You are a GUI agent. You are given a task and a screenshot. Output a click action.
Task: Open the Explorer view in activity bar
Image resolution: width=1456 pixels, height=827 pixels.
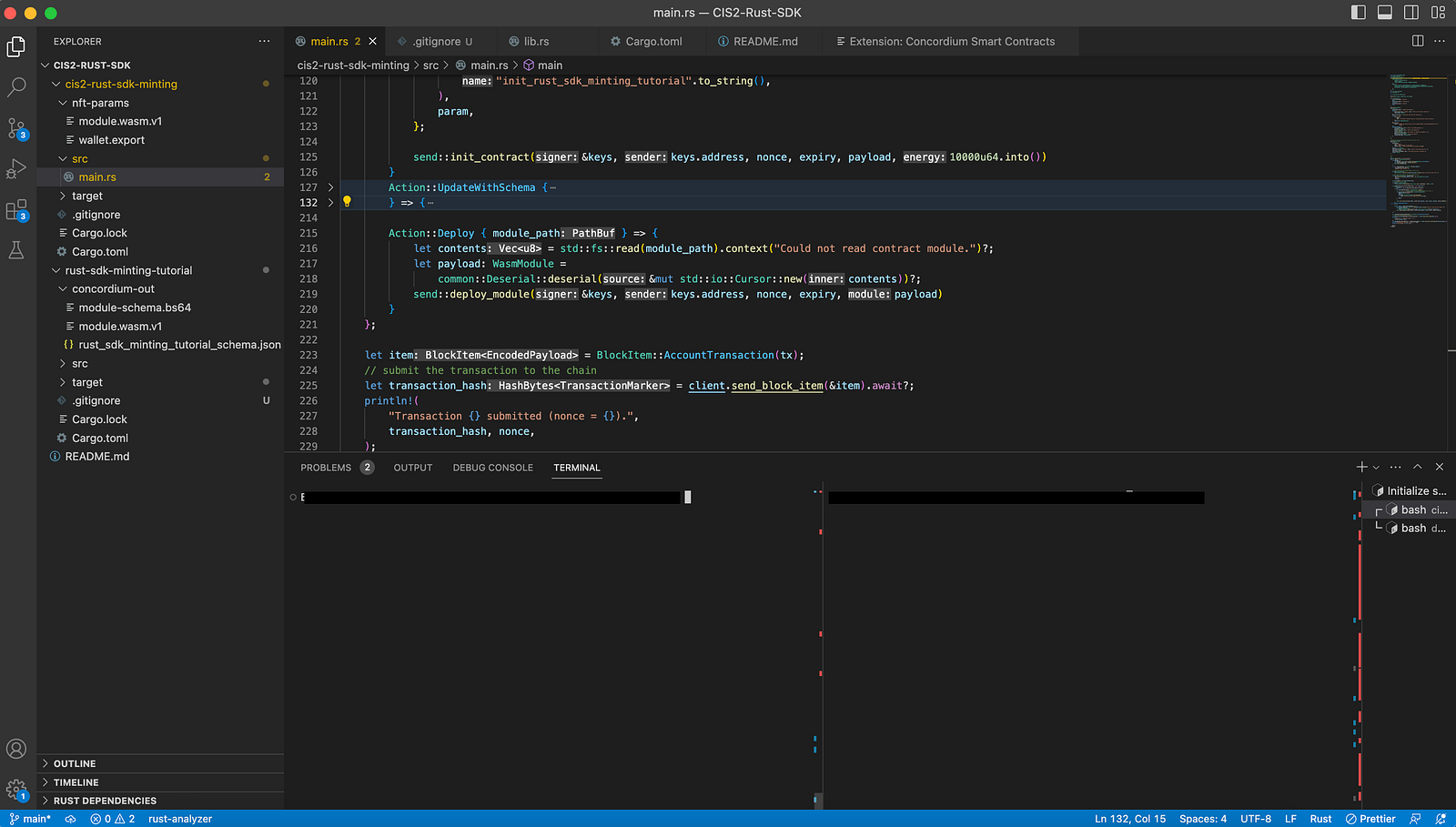click(16, 46)
